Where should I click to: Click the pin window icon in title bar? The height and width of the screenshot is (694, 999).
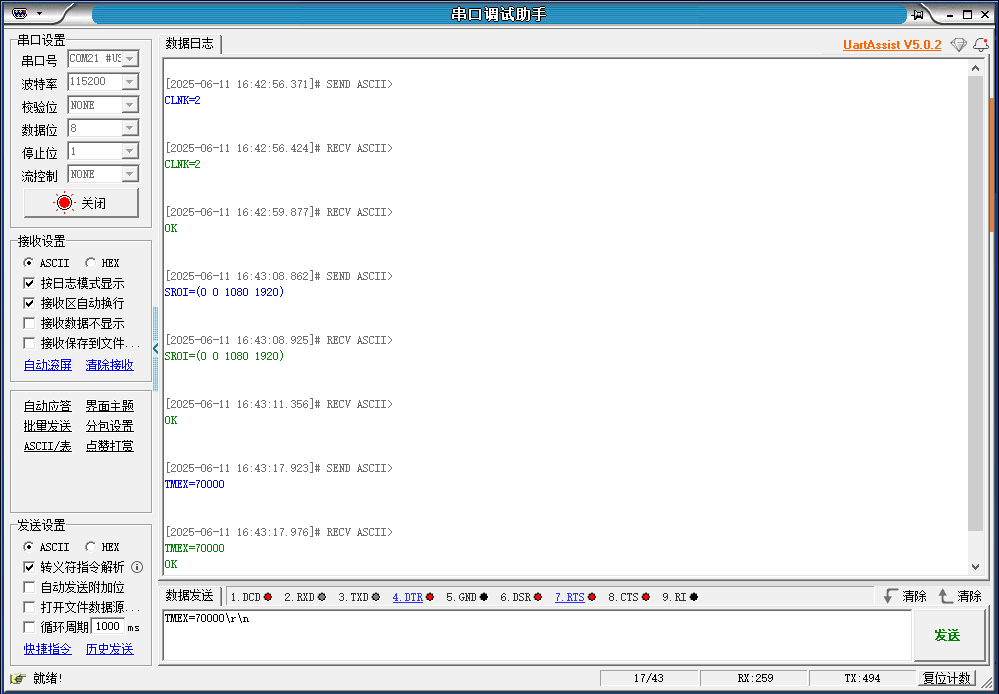point(917,14)
